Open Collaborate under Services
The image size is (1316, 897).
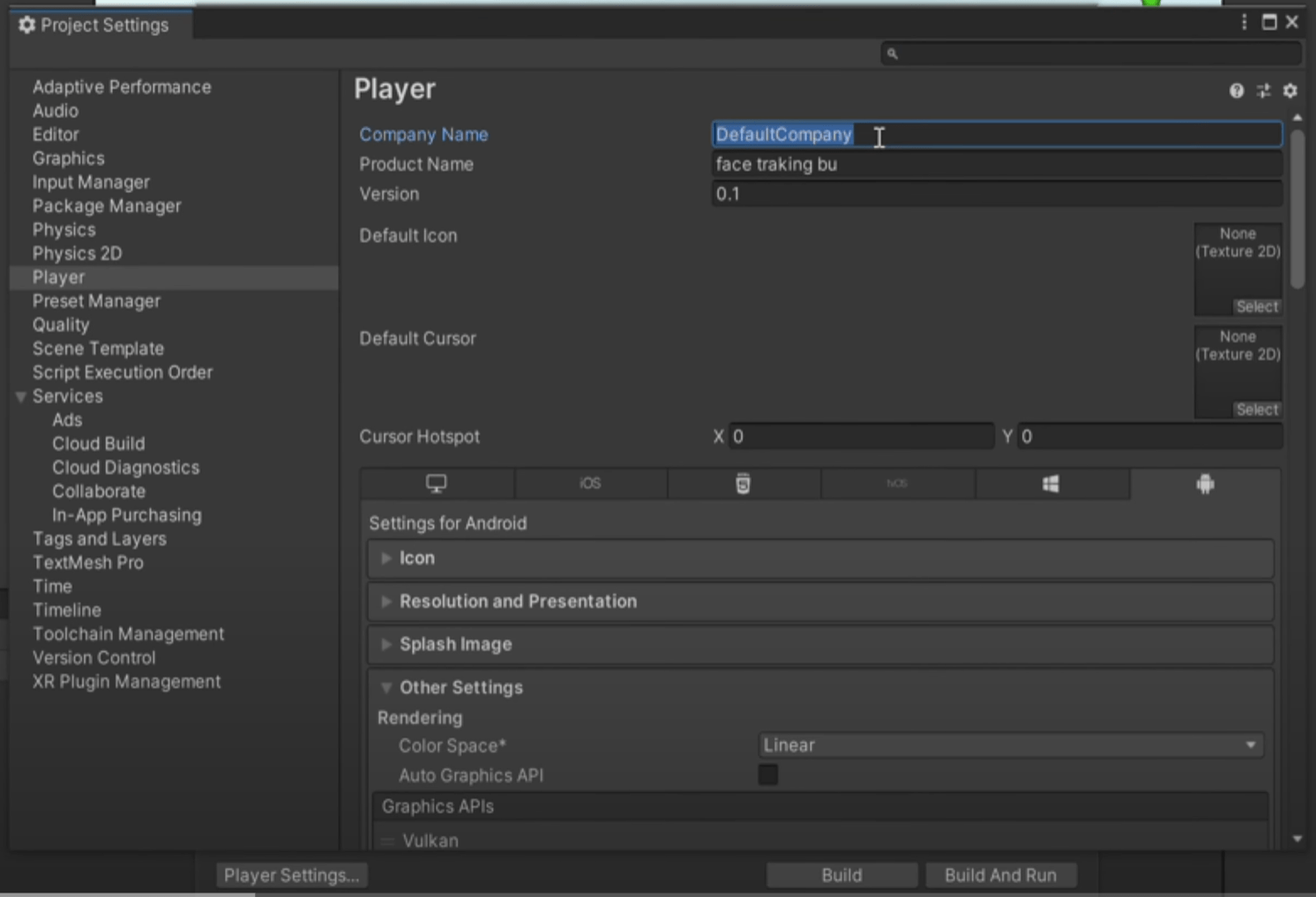tap(99, 492)
